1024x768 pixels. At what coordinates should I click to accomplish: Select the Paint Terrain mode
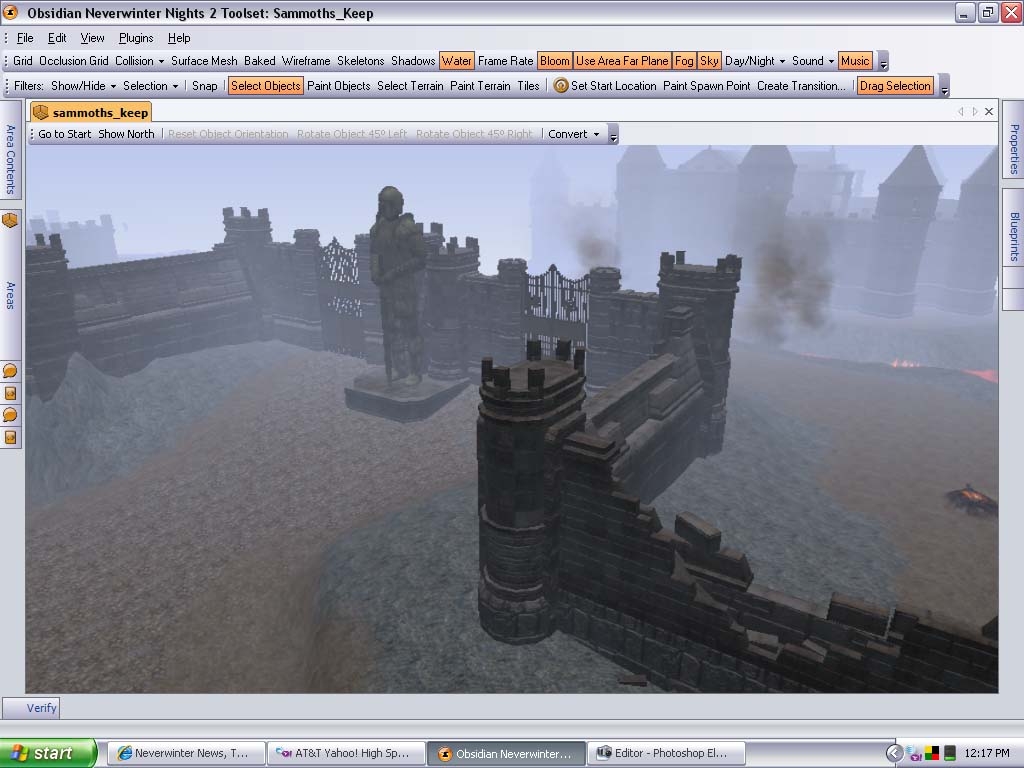480,86
